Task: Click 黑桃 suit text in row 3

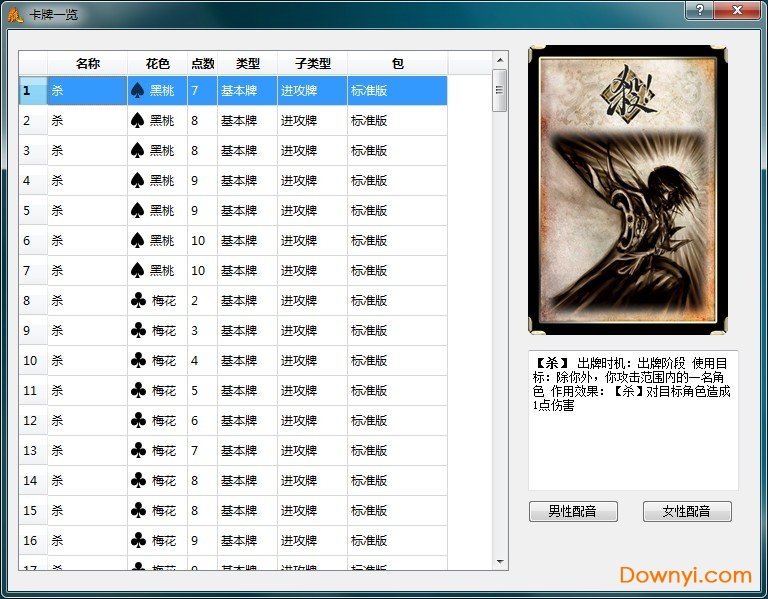Action: (x=162, y=150)
